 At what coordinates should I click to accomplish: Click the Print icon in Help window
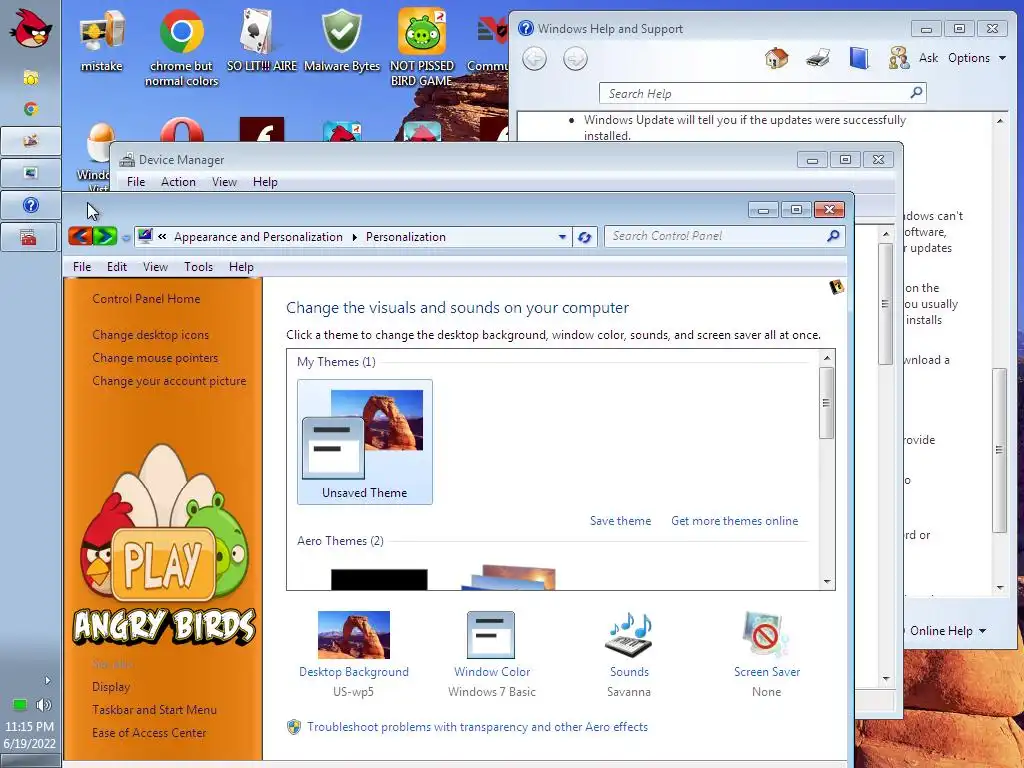coord(818,58)
